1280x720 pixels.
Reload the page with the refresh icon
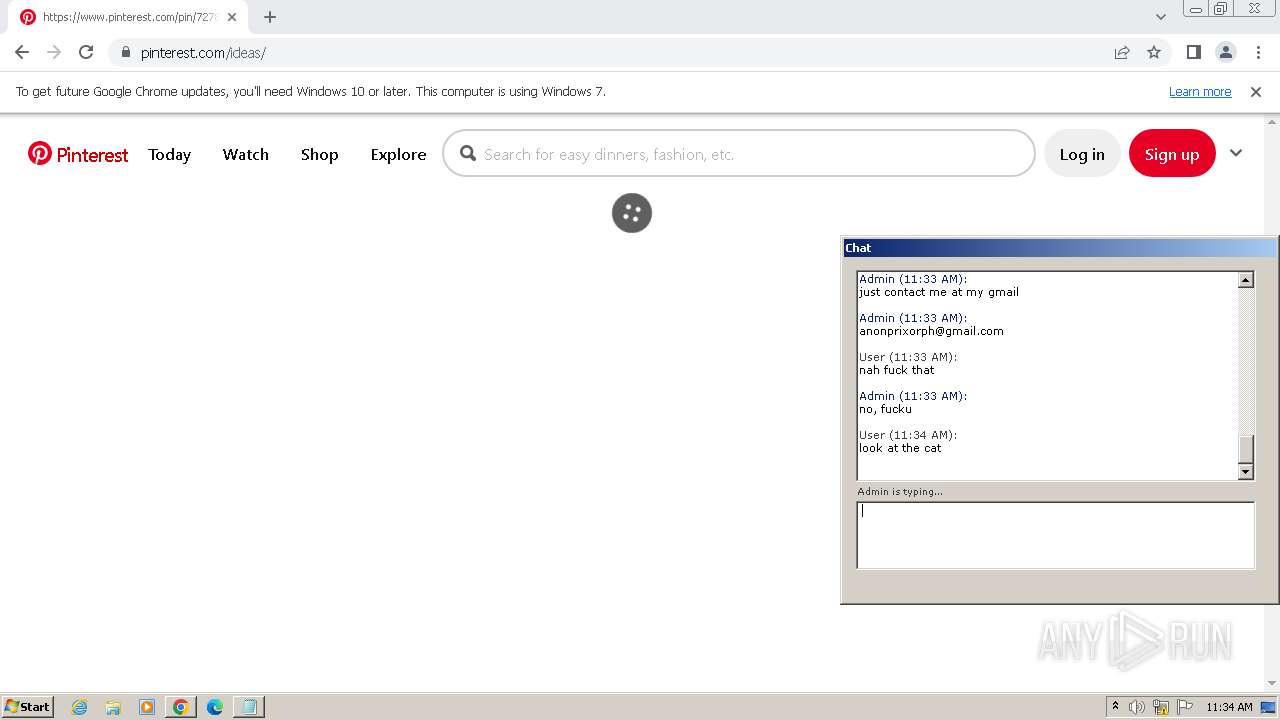(x=86, y=52)
